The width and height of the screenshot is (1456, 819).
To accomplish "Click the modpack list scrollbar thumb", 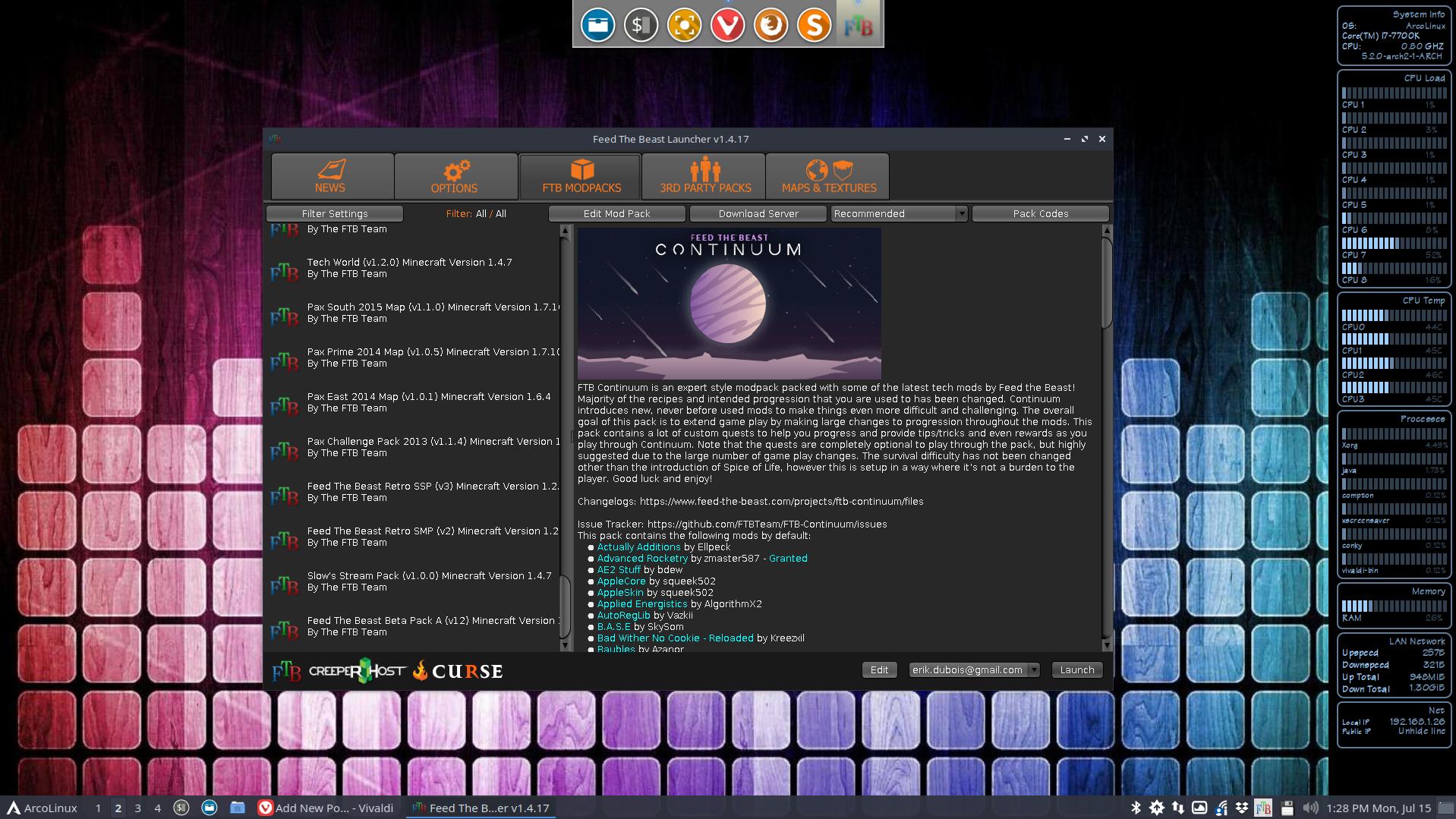I will click(565, 606).
